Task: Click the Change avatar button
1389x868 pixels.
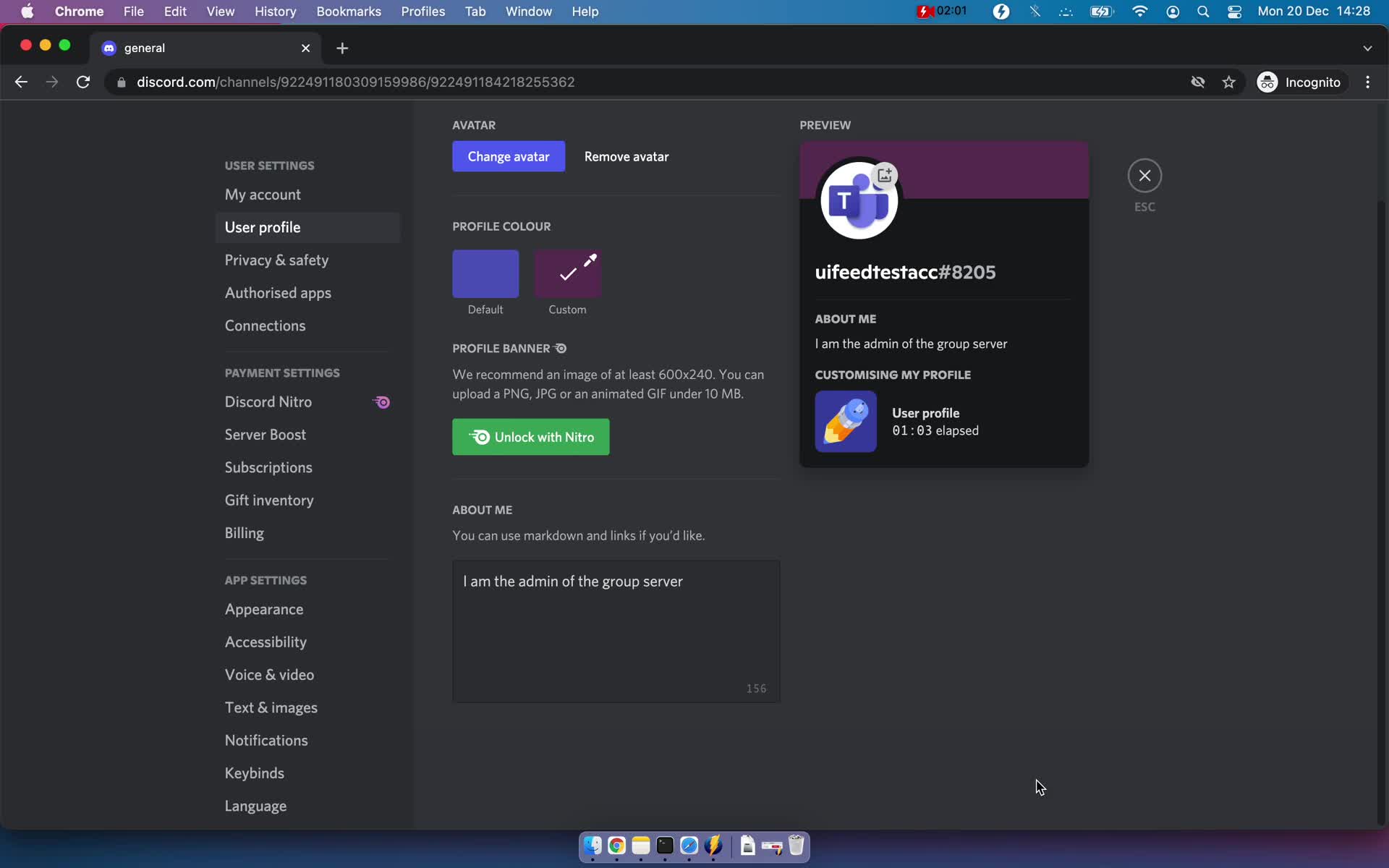Action: click(509, 156)
